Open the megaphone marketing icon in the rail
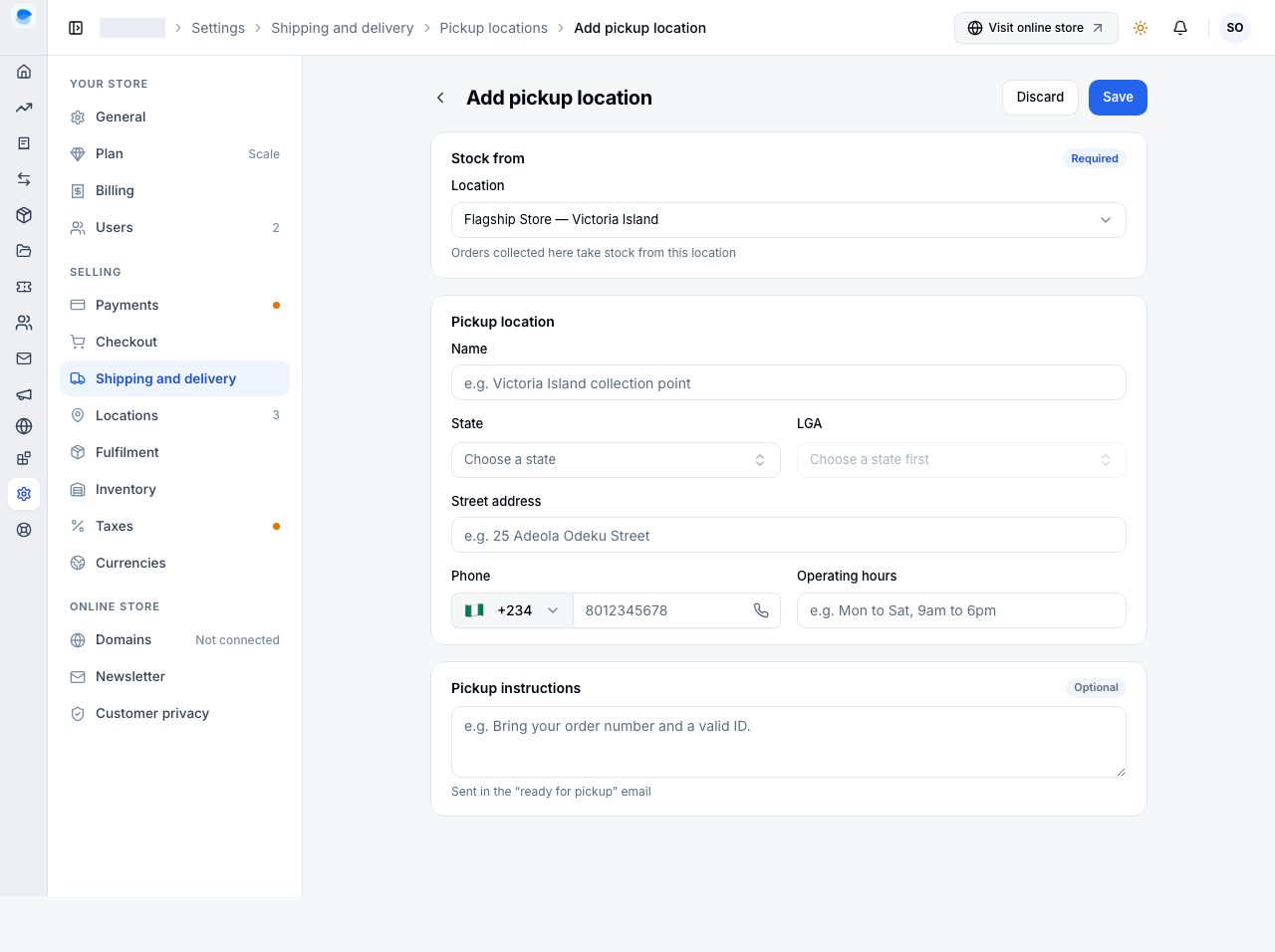1275x952 pixels. [x=24, y=394]
